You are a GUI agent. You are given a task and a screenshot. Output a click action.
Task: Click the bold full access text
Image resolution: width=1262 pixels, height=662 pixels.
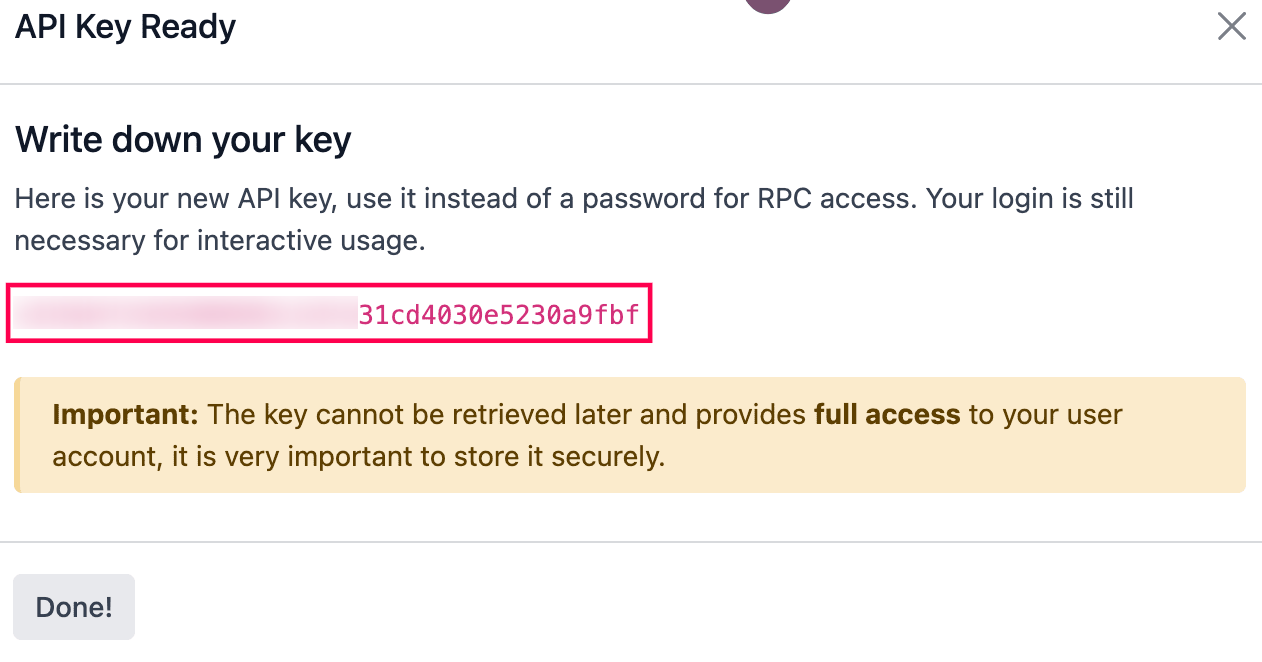click(x=886, y=414)
